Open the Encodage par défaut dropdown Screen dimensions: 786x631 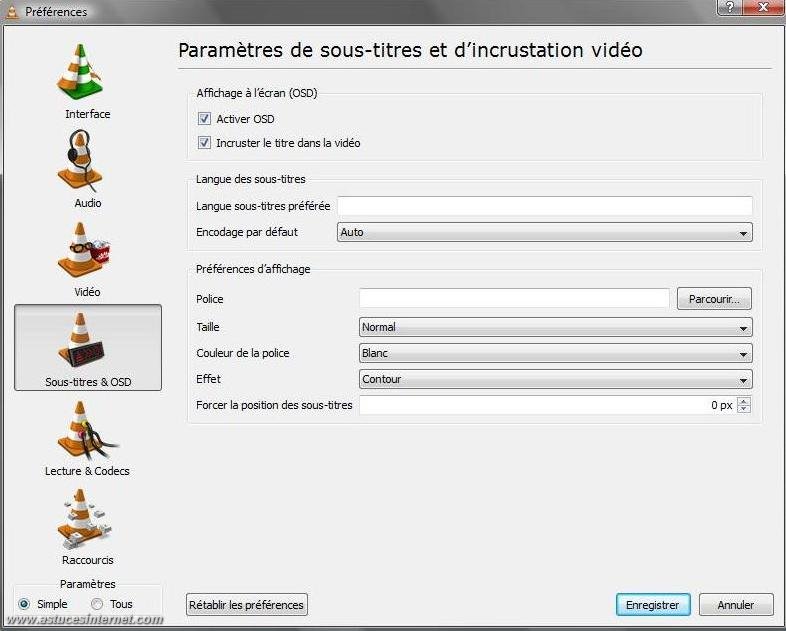[545, 233]
